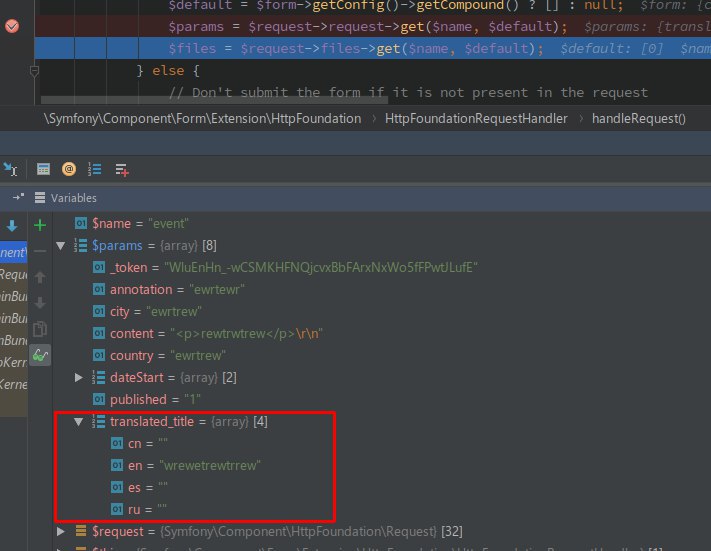Click the down arrow move watch icon
This screenshot has height=551, width=711.
pos(40,302)
